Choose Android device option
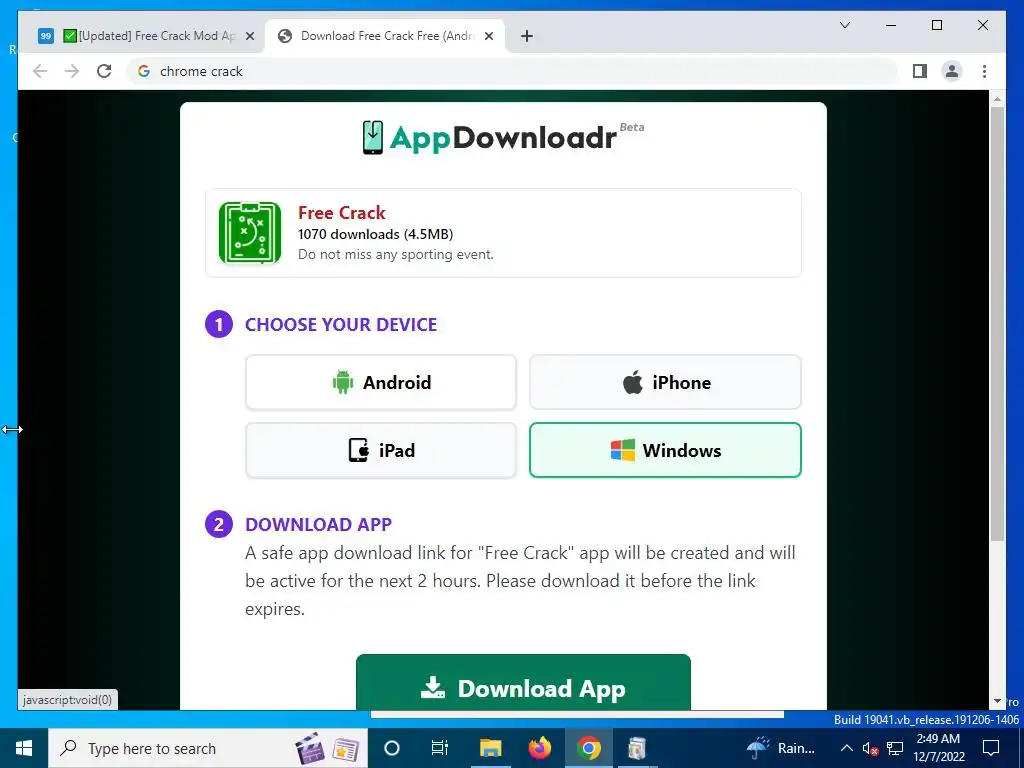The height and width of the screenshot is (768, 1024). (x=381, y=383)
